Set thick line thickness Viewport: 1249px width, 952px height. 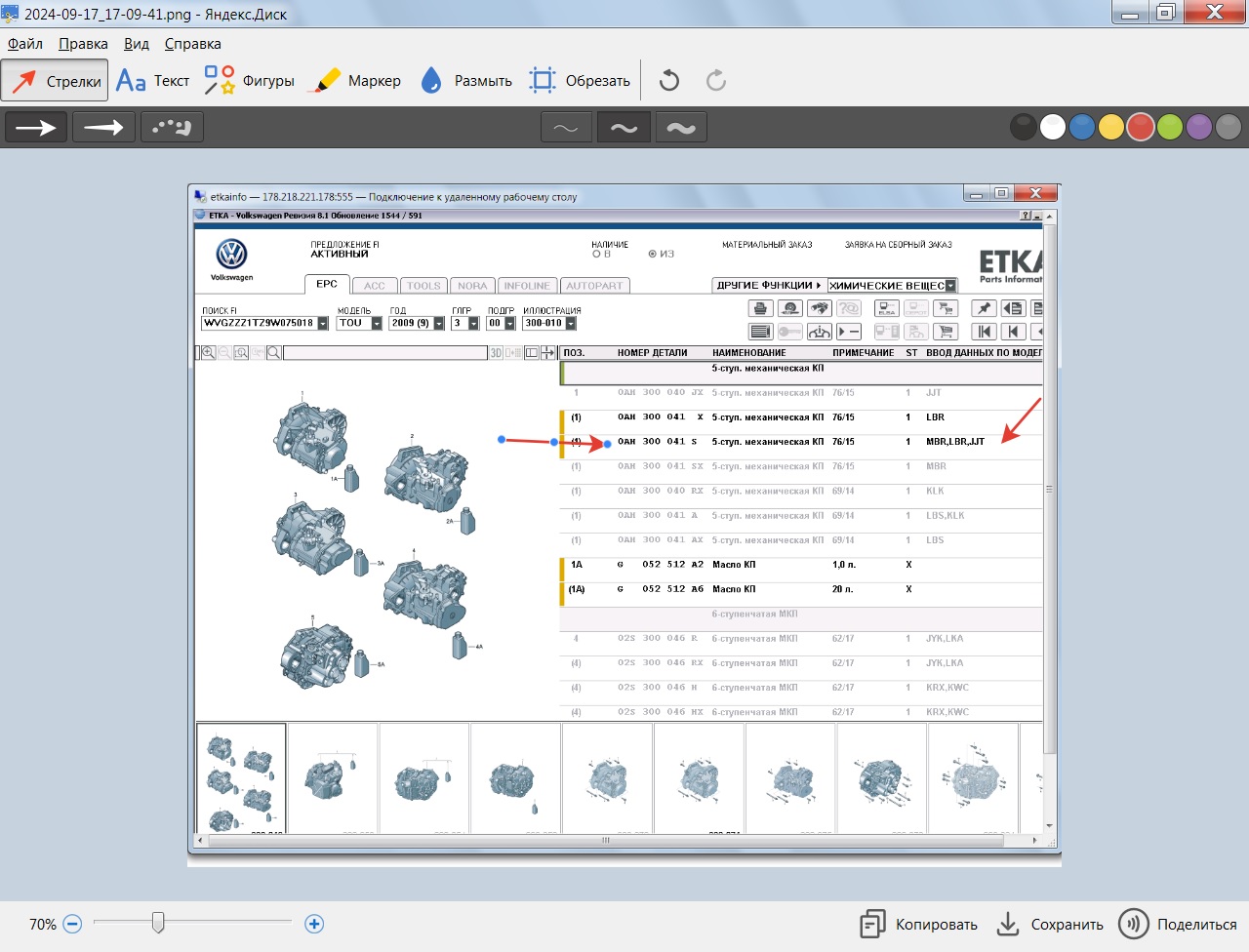[681, 127]
